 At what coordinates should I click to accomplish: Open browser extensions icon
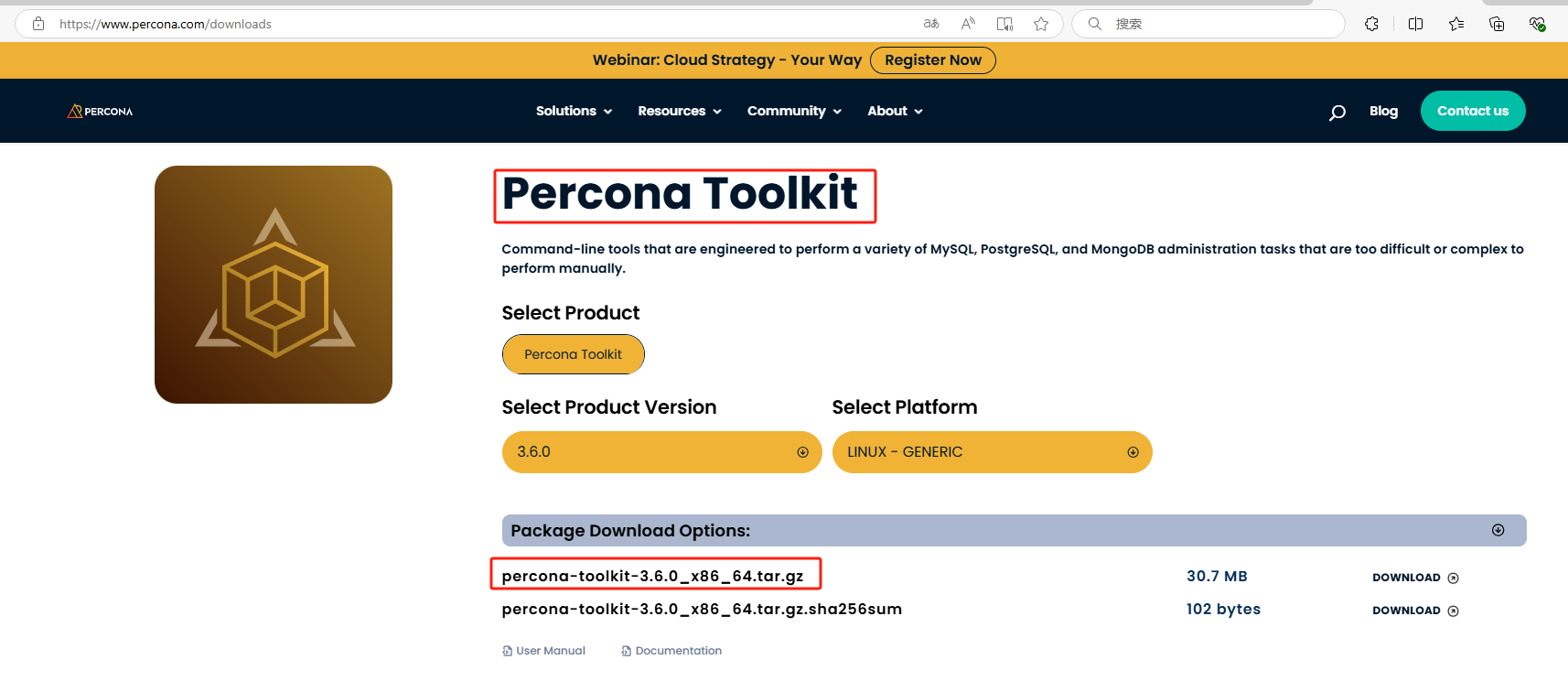click(x=1371, y=24)
